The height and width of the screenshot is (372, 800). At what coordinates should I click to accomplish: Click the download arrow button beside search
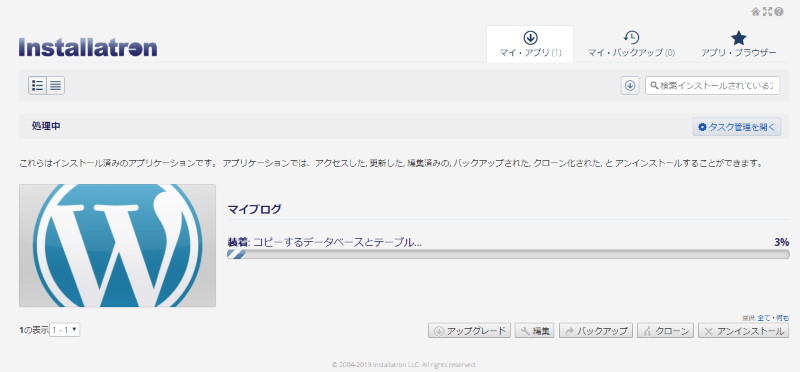[x=630, y=86]
